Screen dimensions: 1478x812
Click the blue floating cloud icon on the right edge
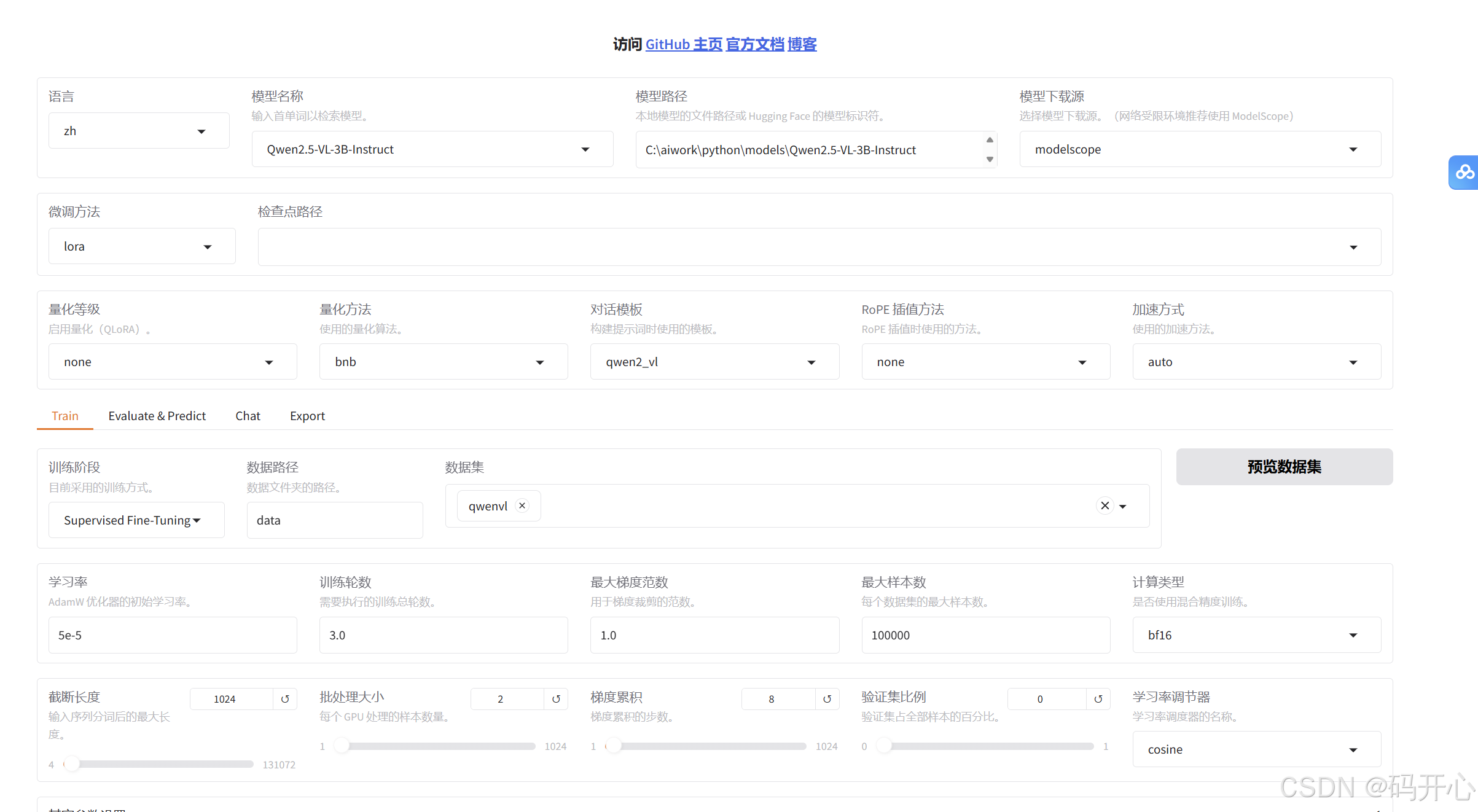point(1464,173)
